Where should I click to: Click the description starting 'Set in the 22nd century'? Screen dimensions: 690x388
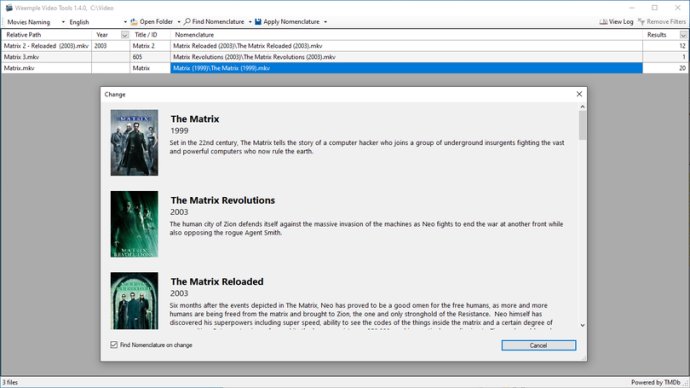tap(367, 147)
